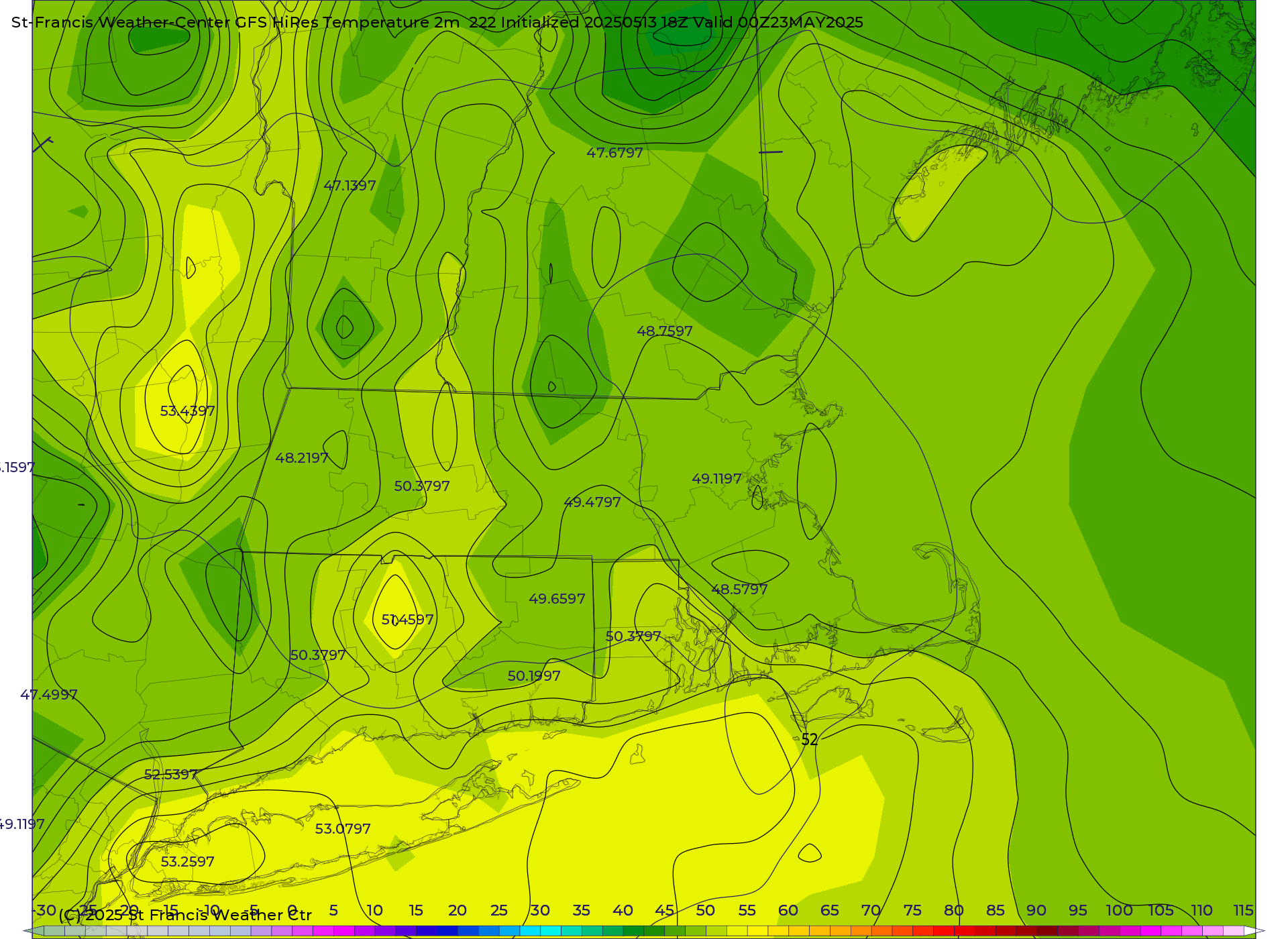1288x939 pixels.
Task: Click the legend label 100
Action: (x=1119, y=911)
